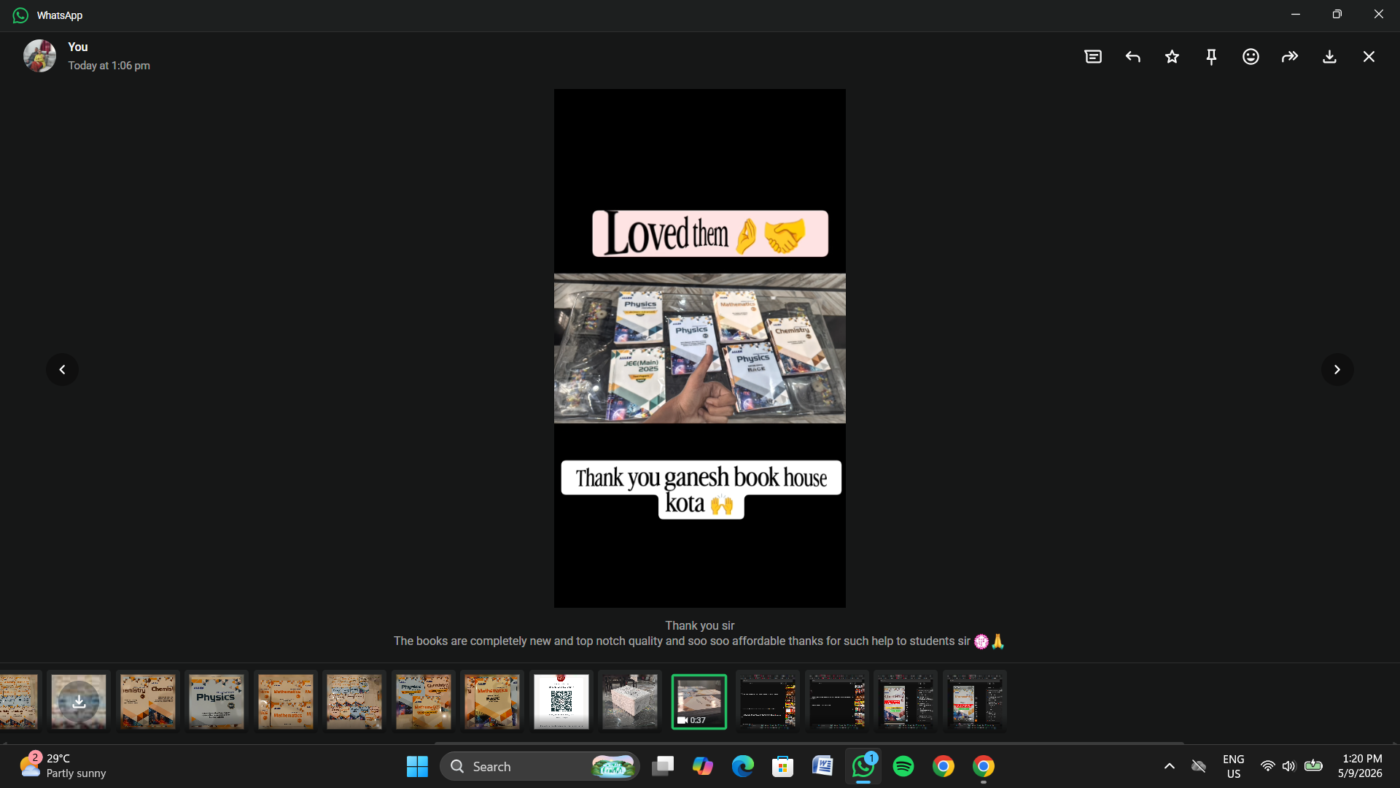Viewport: 1400px width, 788px height.
Task: Forward this video using the double-arrow icon
Action: (1290, 57)
